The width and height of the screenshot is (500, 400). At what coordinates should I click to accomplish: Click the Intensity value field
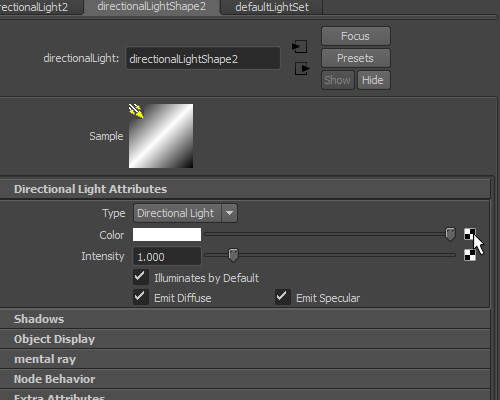(x=167, y=256)
